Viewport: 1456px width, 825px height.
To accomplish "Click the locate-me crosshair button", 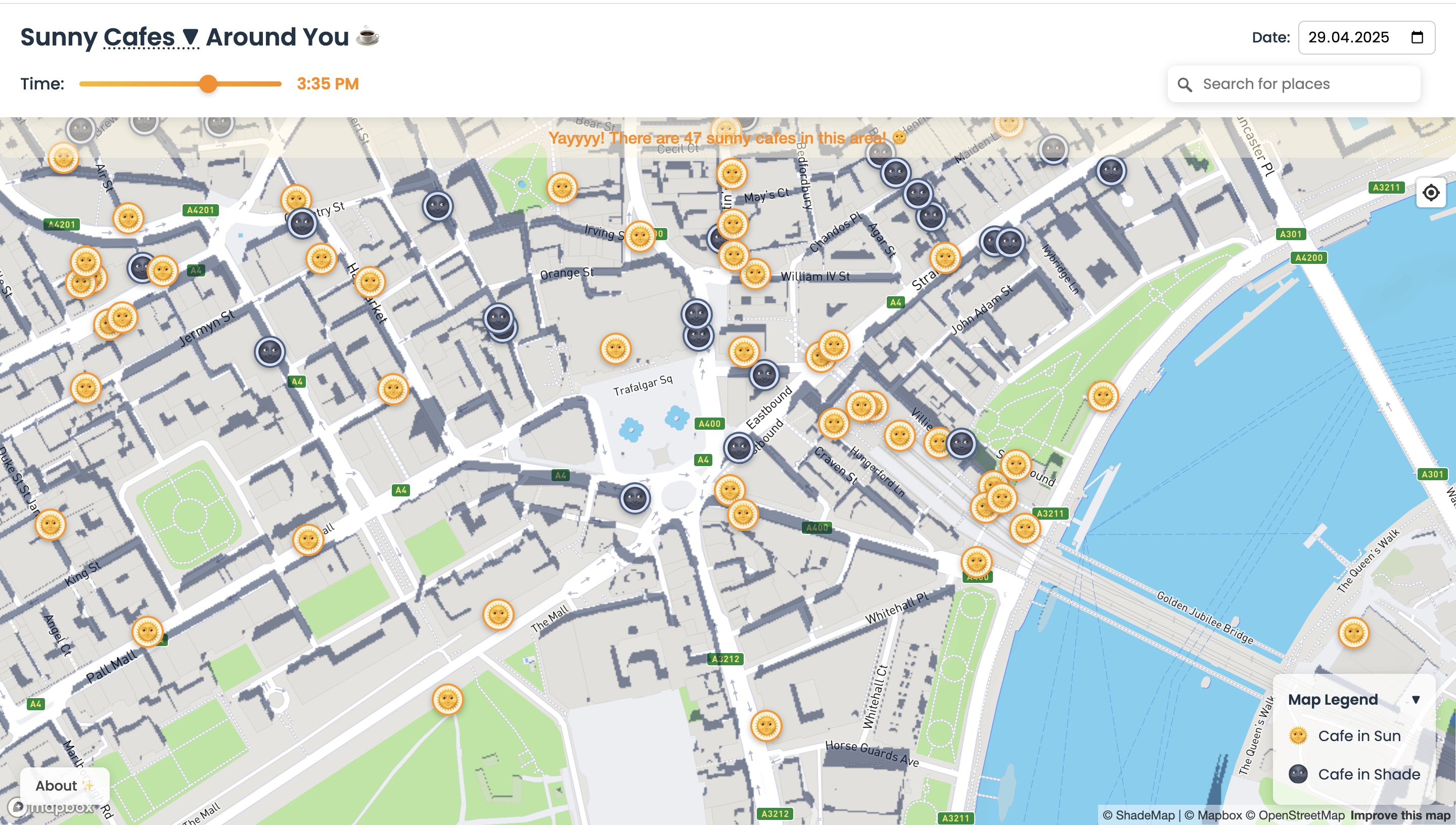I will point(1431,193).
